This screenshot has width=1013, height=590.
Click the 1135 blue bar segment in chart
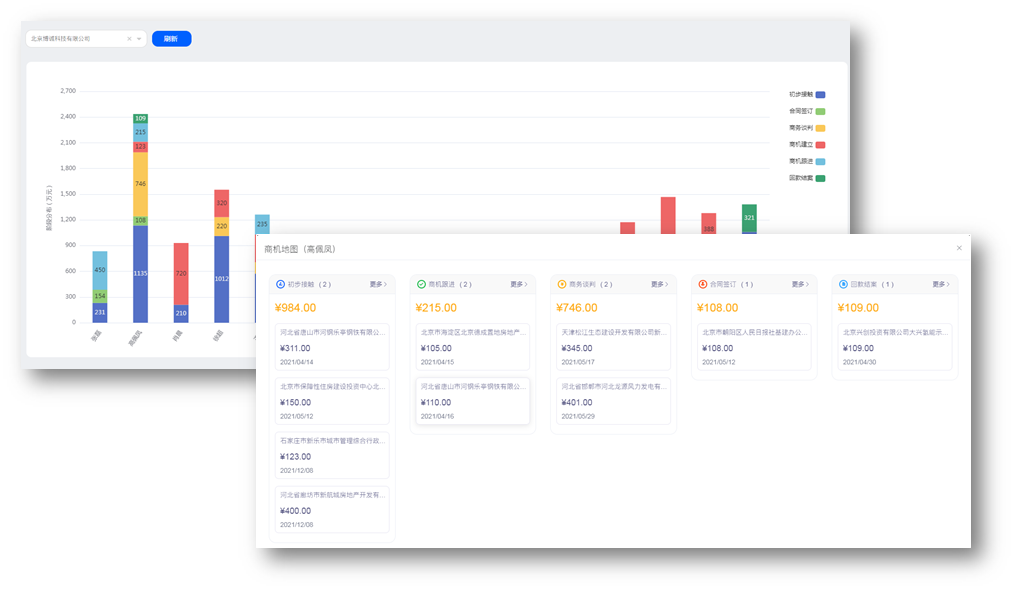[140, 273]
